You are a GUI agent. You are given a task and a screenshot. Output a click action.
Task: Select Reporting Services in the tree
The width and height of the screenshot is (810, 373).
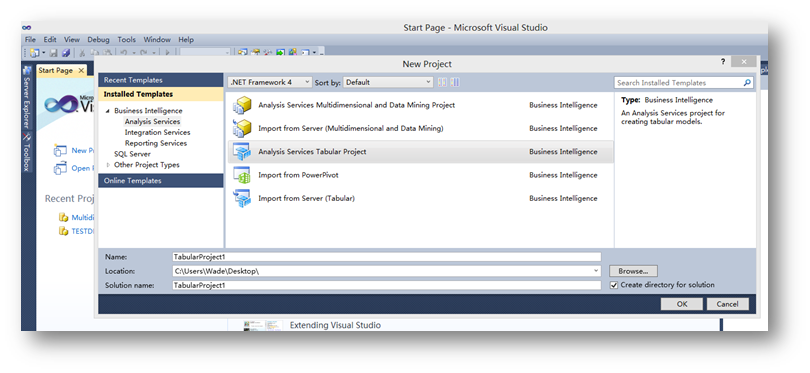pyautogui.click(x=156, y=144)
